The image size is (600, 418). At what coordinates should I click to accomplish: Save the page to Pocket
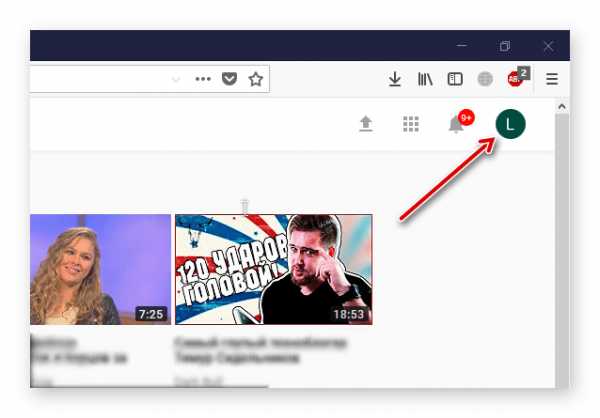pyautogui.click(x=229, y=79)
